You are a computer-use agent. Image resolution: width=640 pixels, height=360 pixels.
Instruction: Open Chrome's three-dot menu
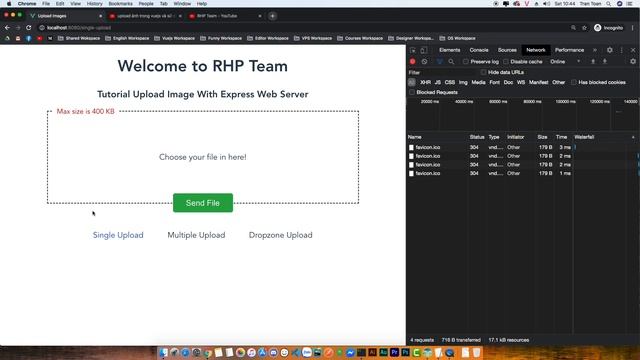pyautogui.click(x=633, y=28)
